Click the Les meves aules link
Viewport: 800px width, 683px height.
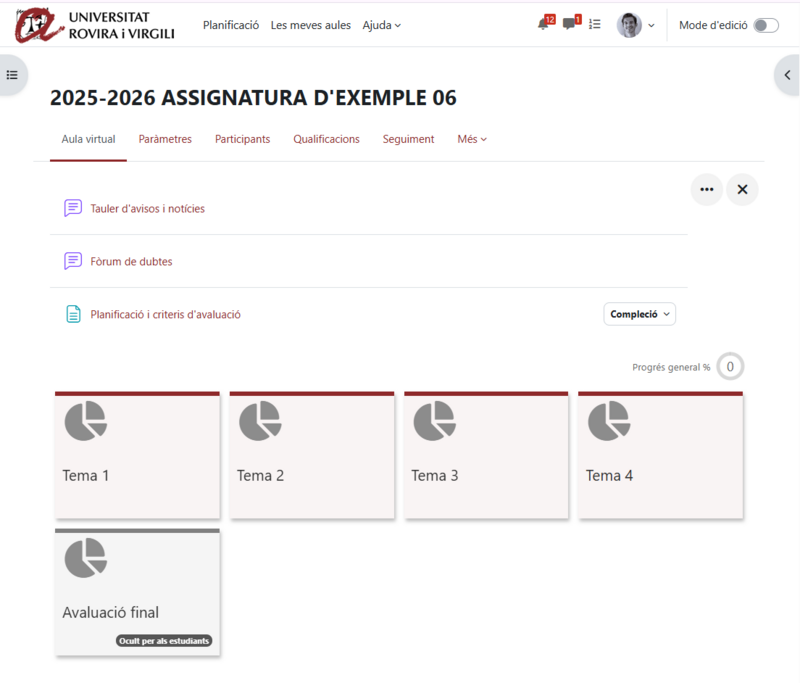coord(310,25)
